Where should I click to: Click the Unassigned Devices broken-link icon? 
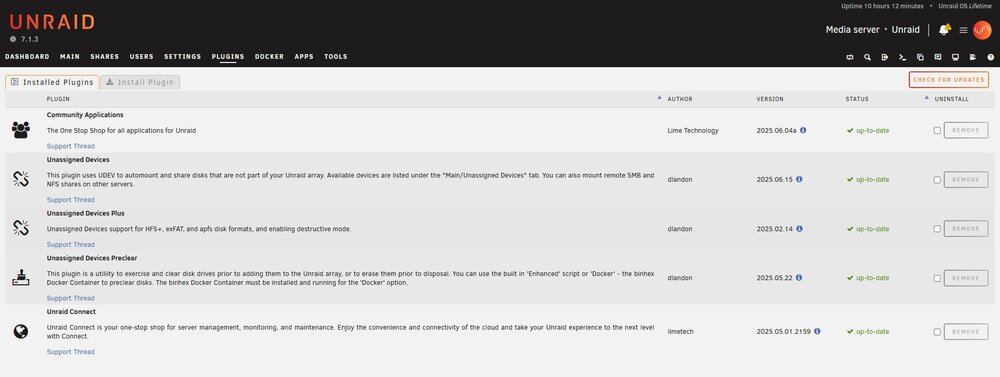click(x=20, y=179)
